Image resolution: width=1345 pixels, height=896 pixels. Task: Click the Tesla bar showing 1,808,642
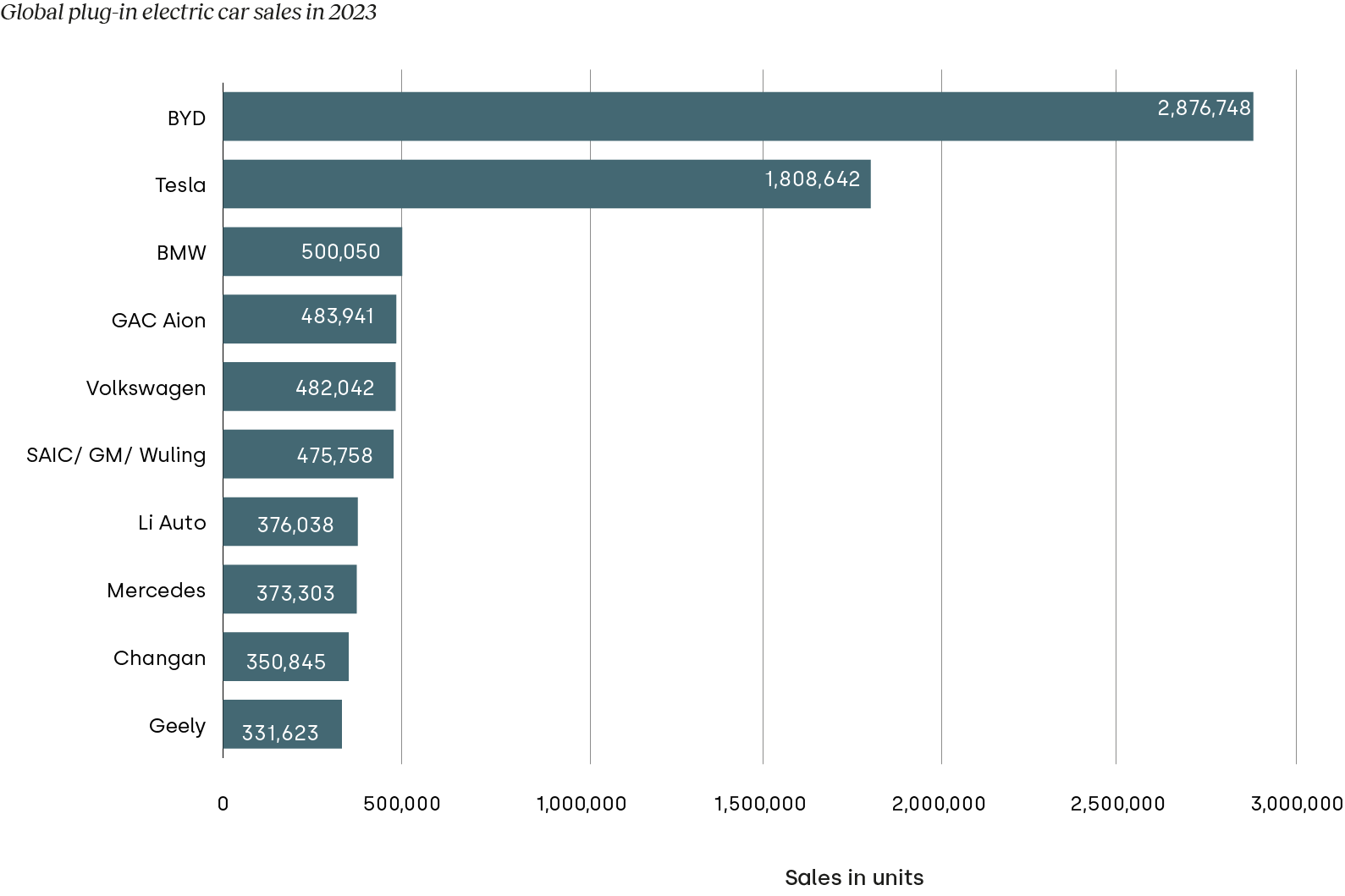pos(546,184)
